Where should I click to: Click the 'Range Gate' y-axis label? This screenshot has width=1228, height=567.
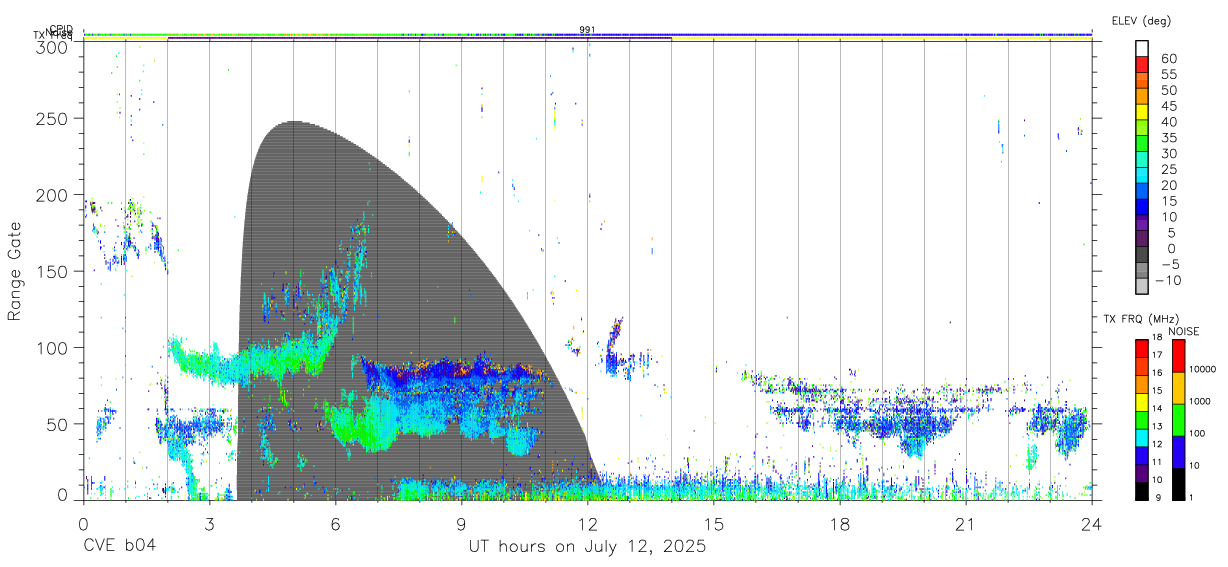click(15, 272)
